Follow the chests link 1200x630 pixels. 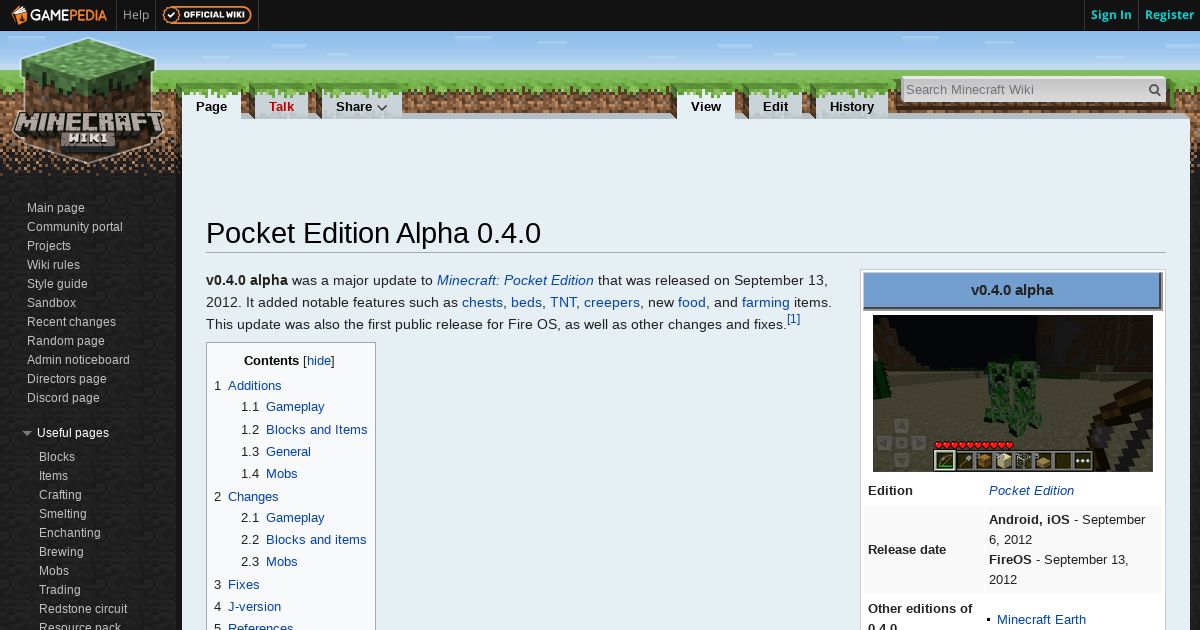(x=482, y=302)
